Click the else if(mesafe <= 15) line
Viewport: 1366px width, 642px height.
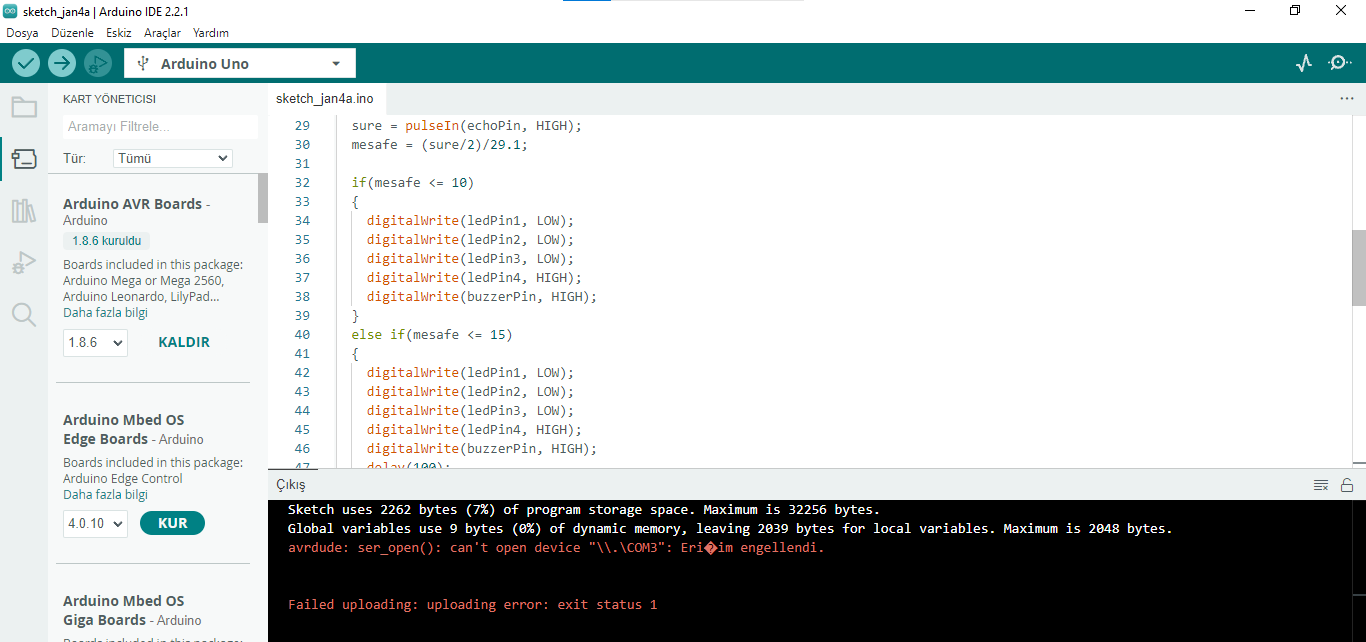point(431,335)
